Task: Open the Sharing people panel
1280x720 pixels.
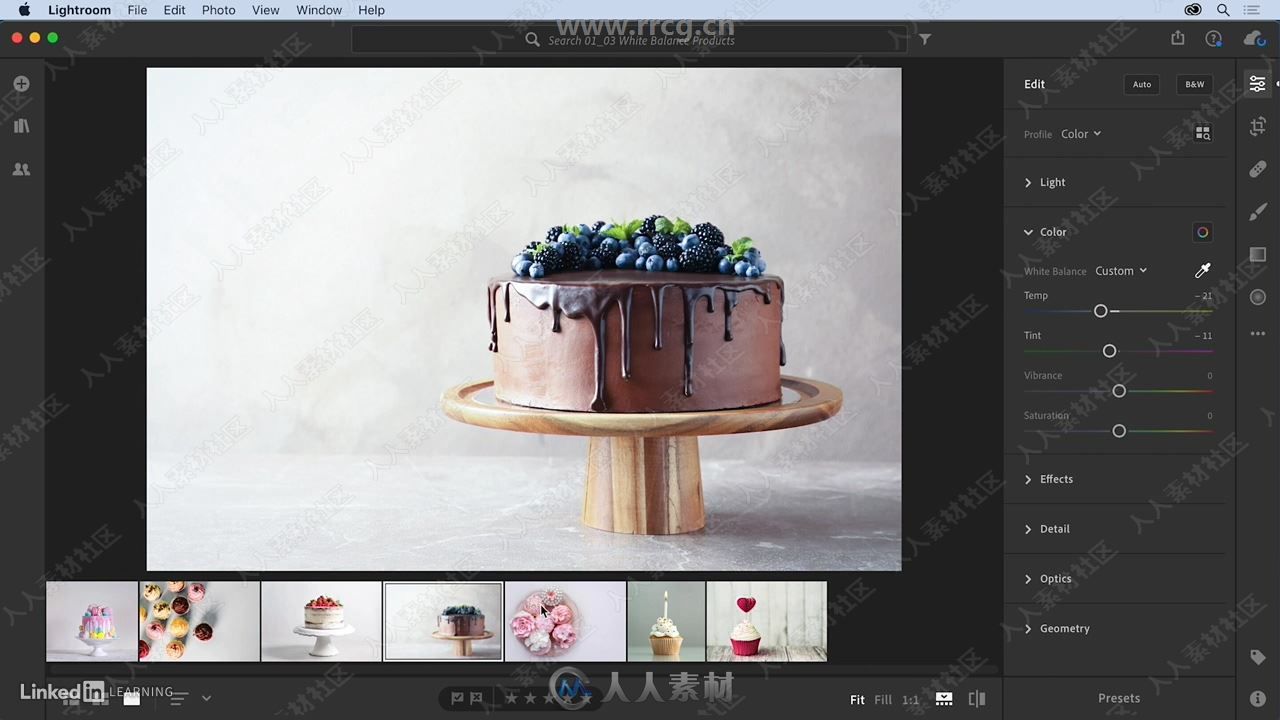Action: point(21,170)
